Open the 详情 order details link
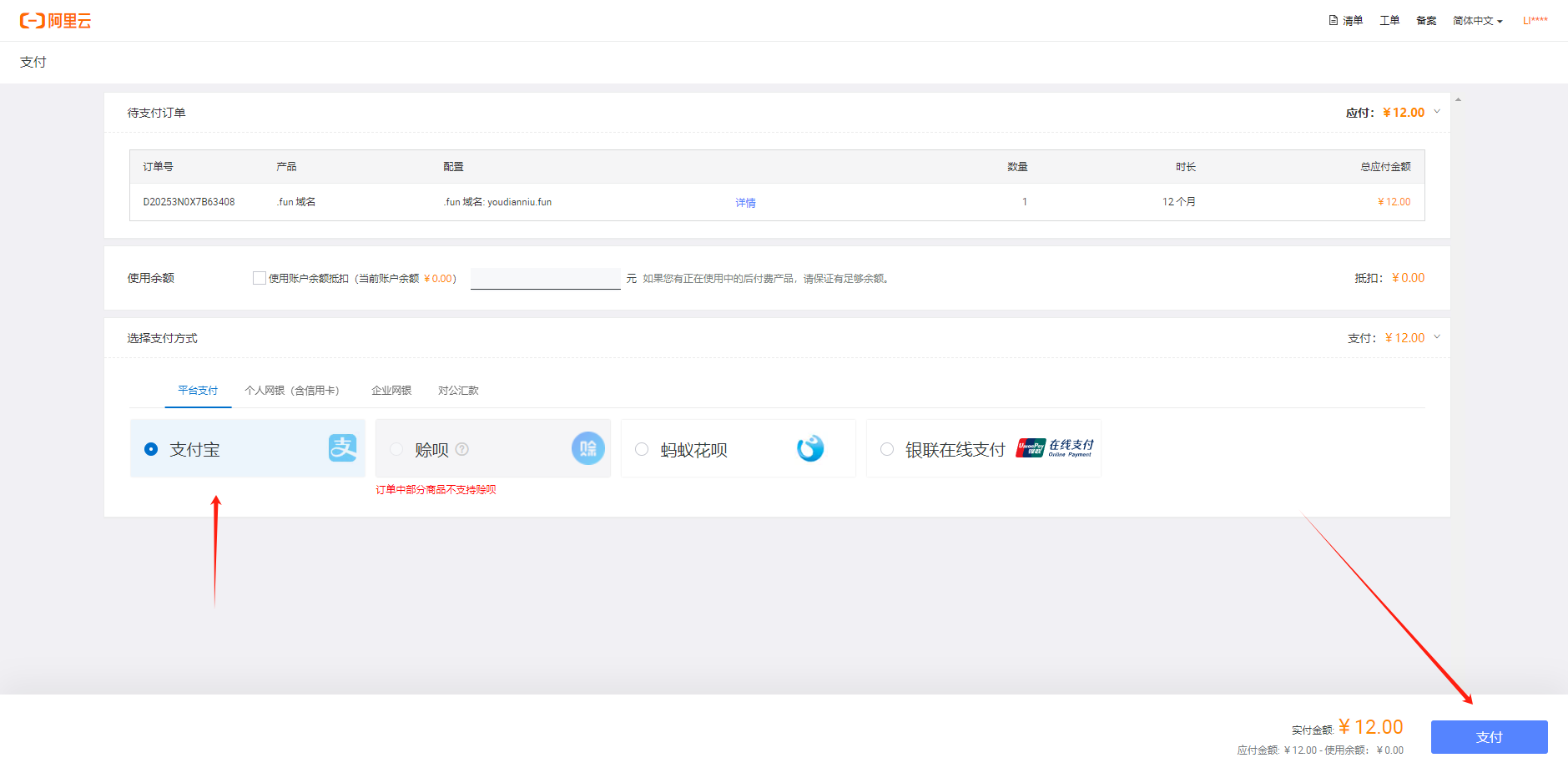 pos(745,201)
